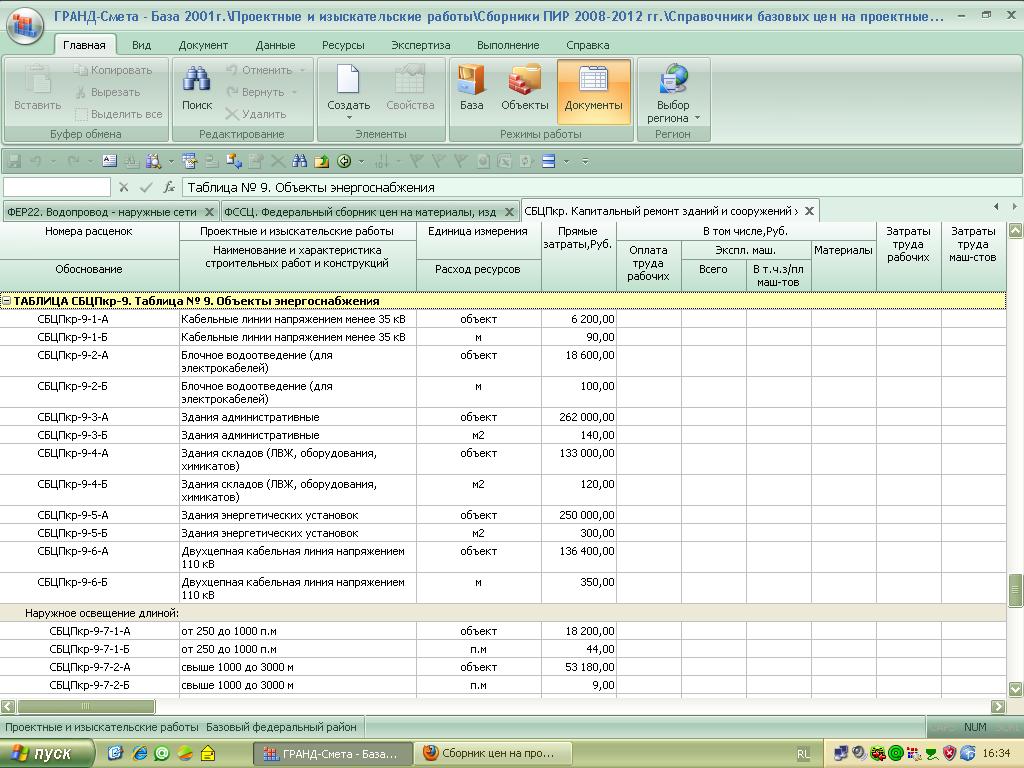Click the horizontal scrollbar thumb at bottom

tap(85, 707)
